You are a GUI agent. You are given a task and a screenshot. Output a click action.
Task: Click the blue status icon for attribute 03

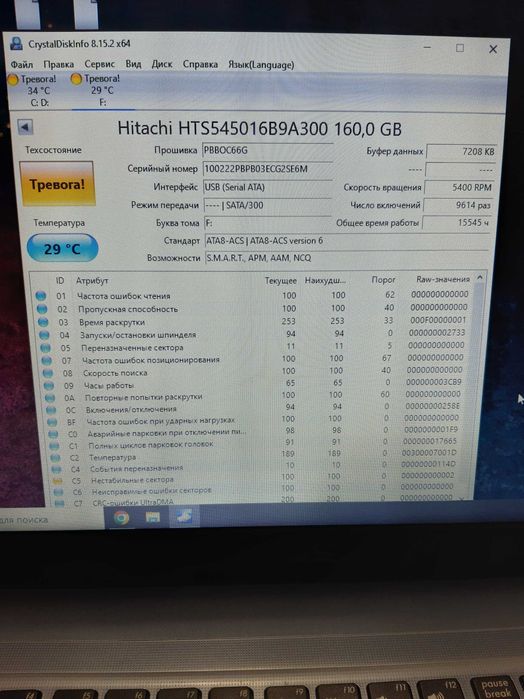43,321
